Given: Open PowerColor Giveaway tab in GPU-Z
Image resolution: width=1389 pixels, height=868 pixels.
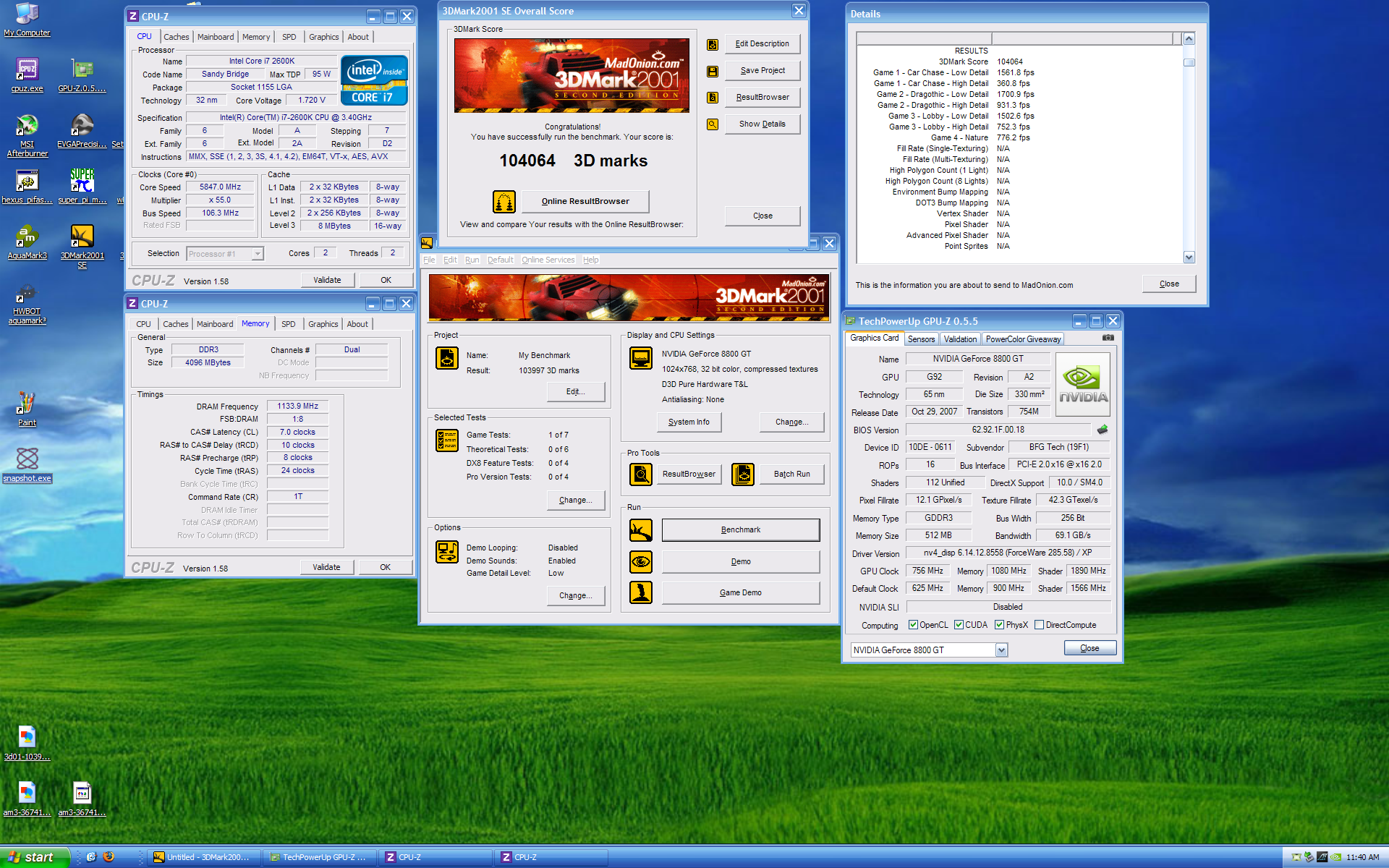Looking at the screenshot, I should [x=1023, y=339].
